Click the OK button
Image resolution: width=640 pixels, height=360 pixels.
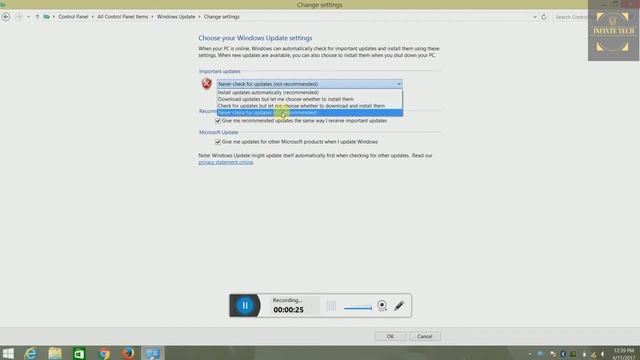tap(390, 336)
